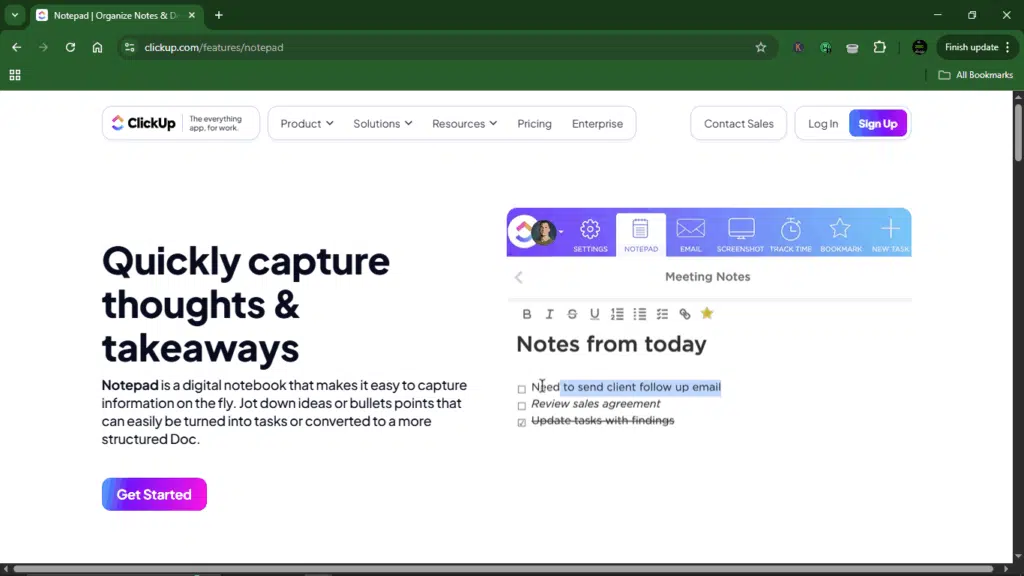Check the 'Review sales agreement' box
Viewport: 1024px width, 576px height.
coord(521,406)
